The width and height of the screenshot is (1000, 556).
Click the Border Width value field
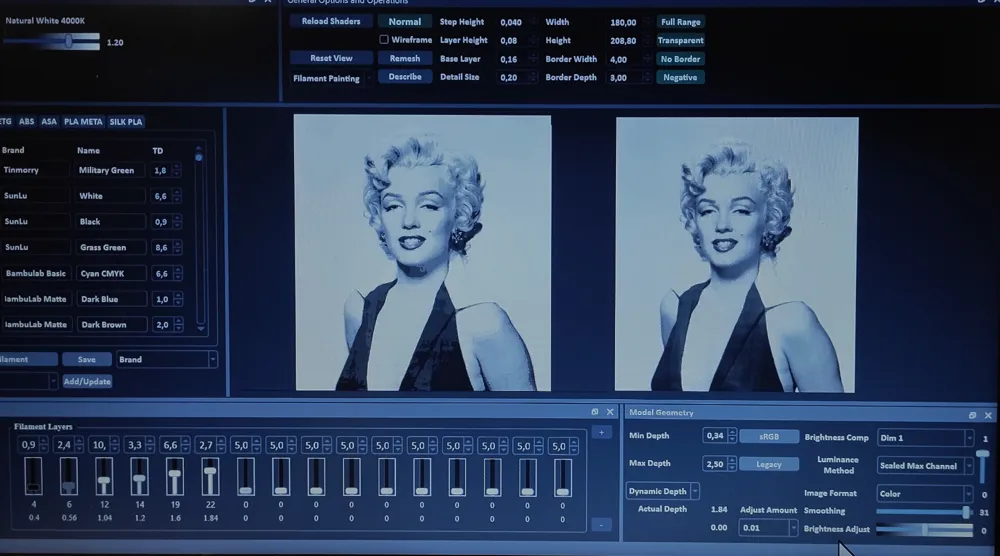click(628, 59)
